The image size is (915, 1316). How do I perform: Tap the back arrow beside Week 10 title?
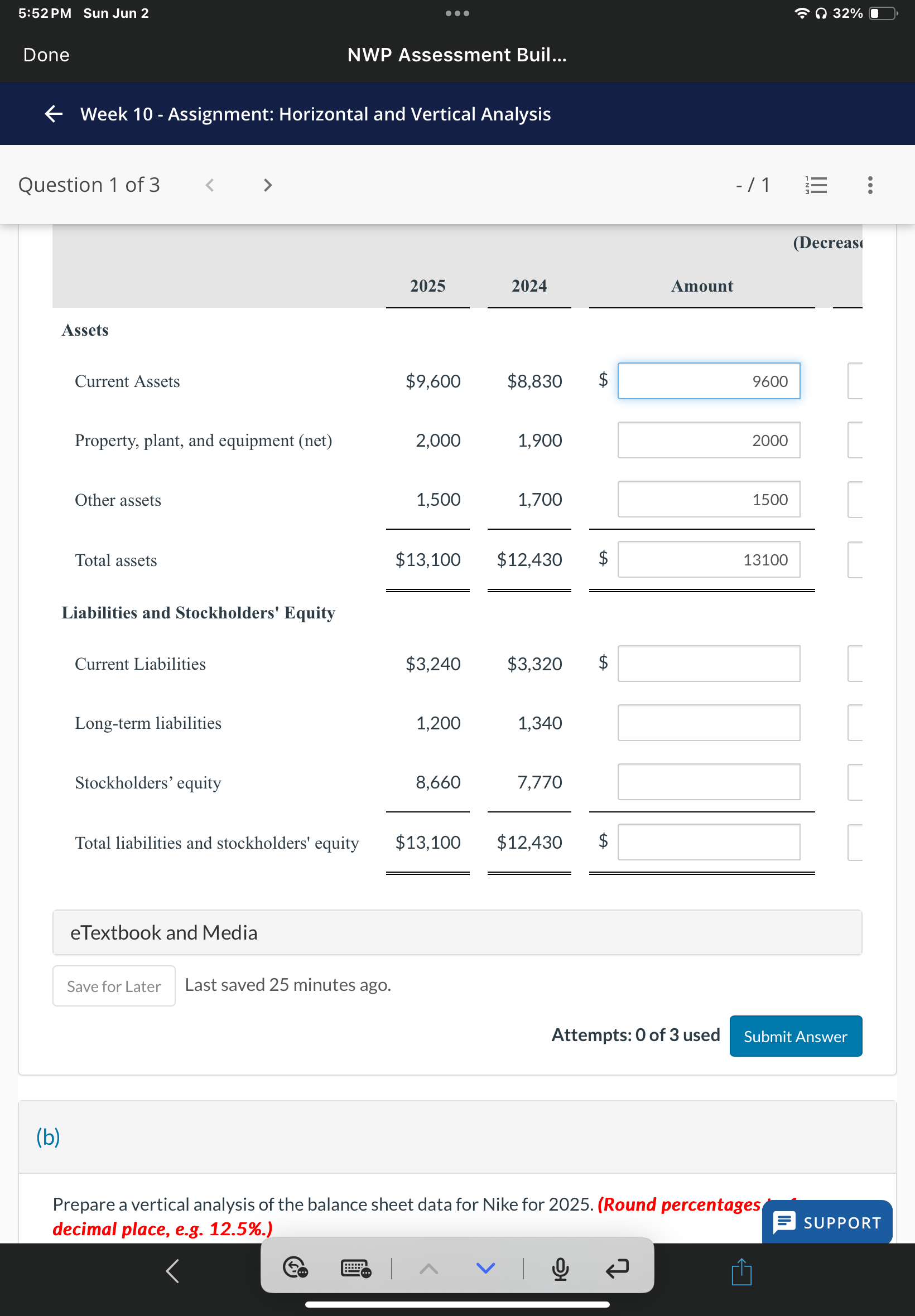[x=54, y=113]
